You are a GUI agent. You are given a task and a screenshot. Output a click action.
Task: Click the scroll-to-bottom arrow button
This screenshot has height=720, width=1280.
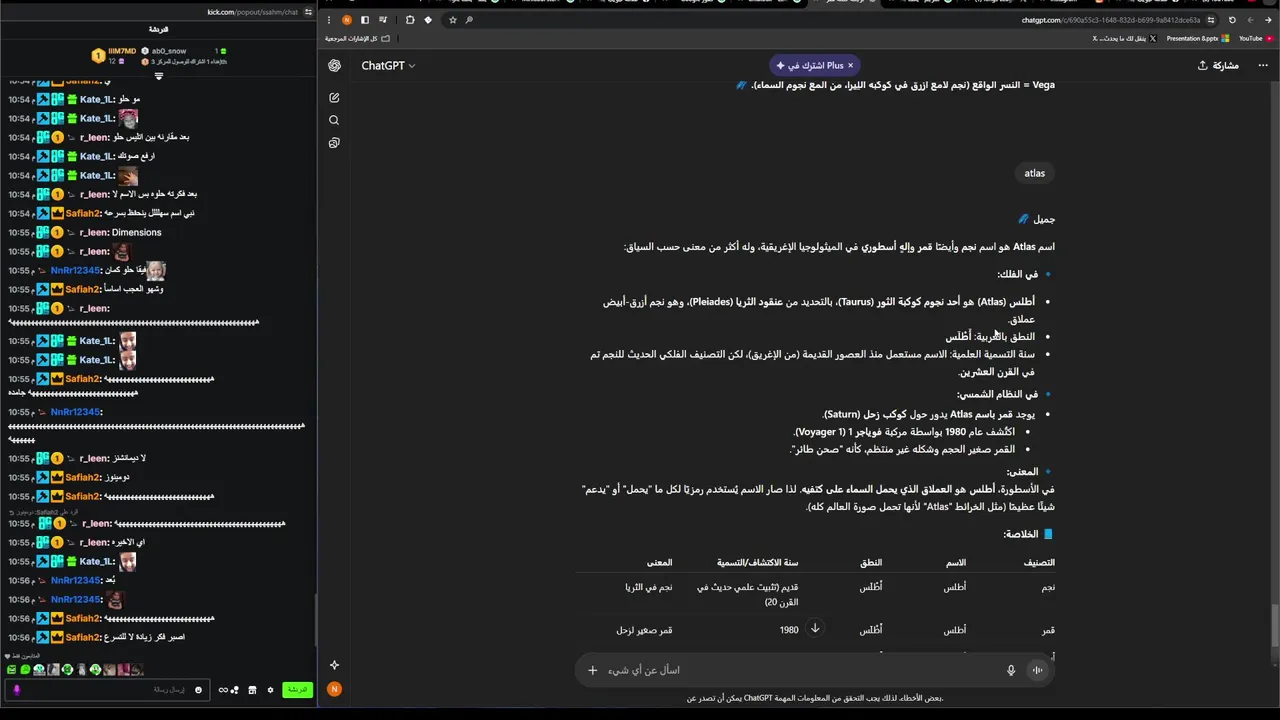click(x=815, y=628)
